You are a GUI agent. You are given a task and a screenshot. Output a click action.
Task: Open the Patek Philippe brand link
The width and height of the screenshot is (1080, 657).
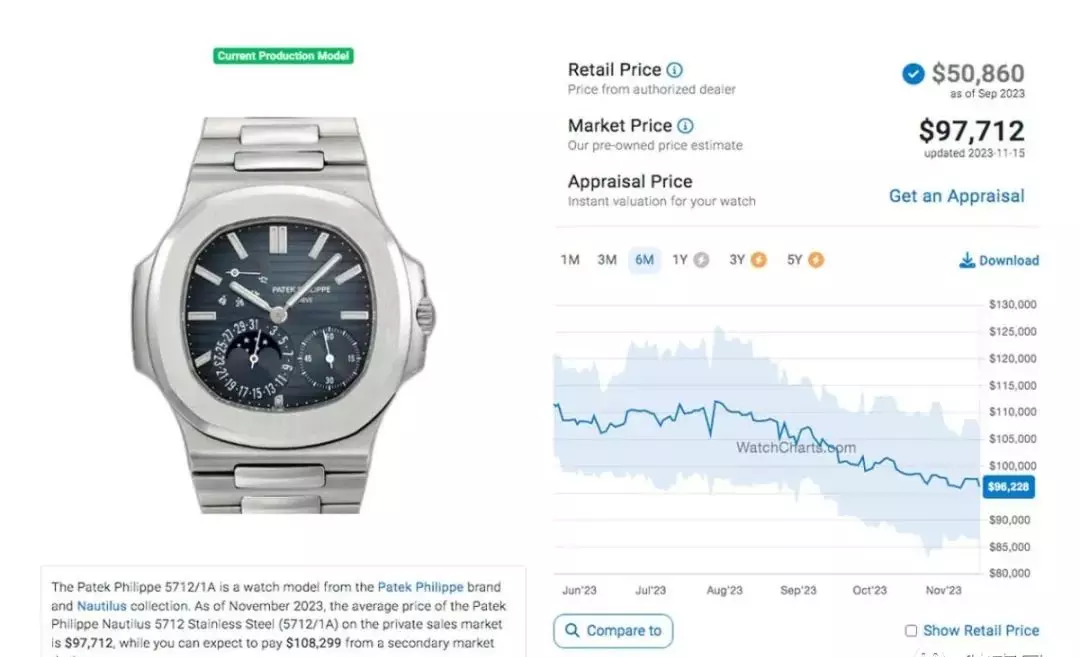coord(420,587)
